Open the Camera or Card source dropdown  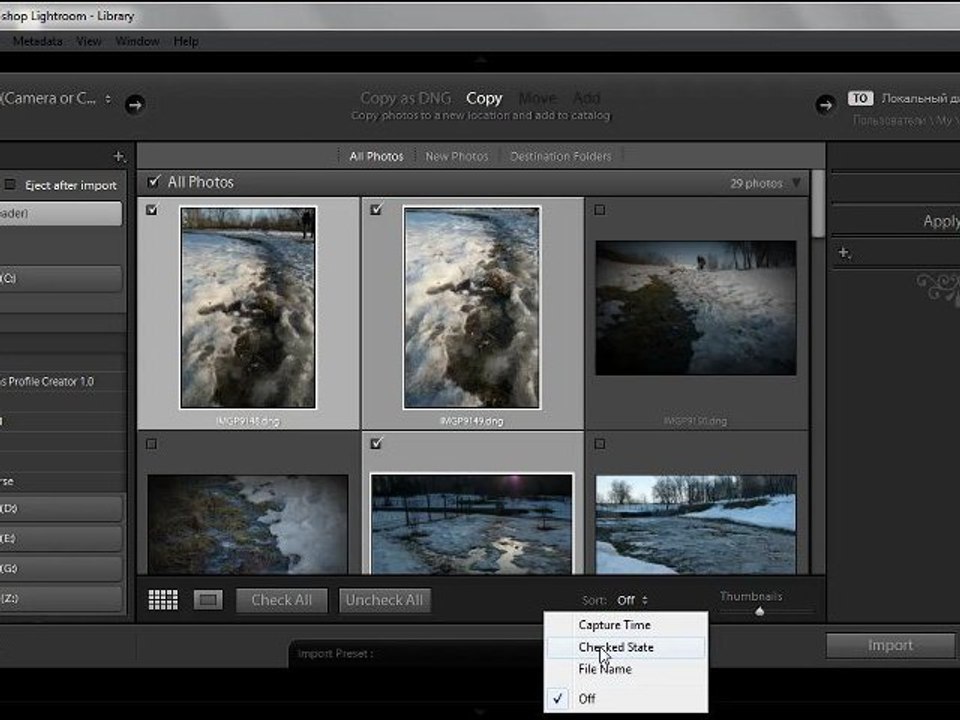(x=56, y=98)
